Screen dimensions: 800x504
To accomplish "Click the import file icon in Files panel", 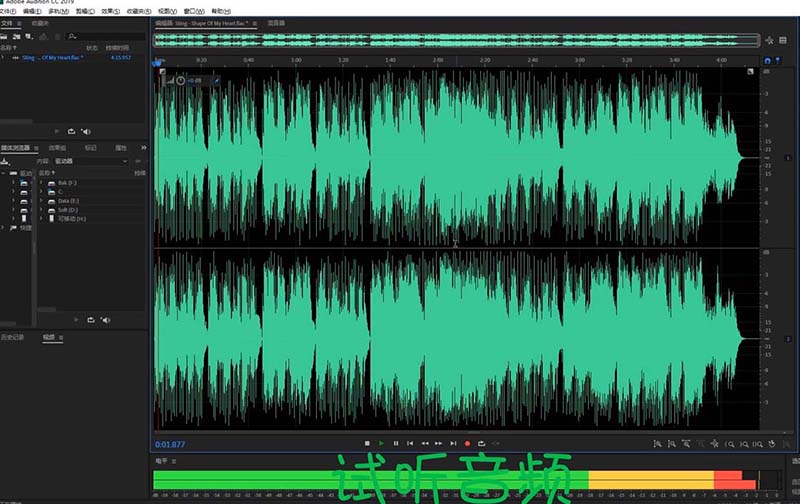I will point(16,37).
